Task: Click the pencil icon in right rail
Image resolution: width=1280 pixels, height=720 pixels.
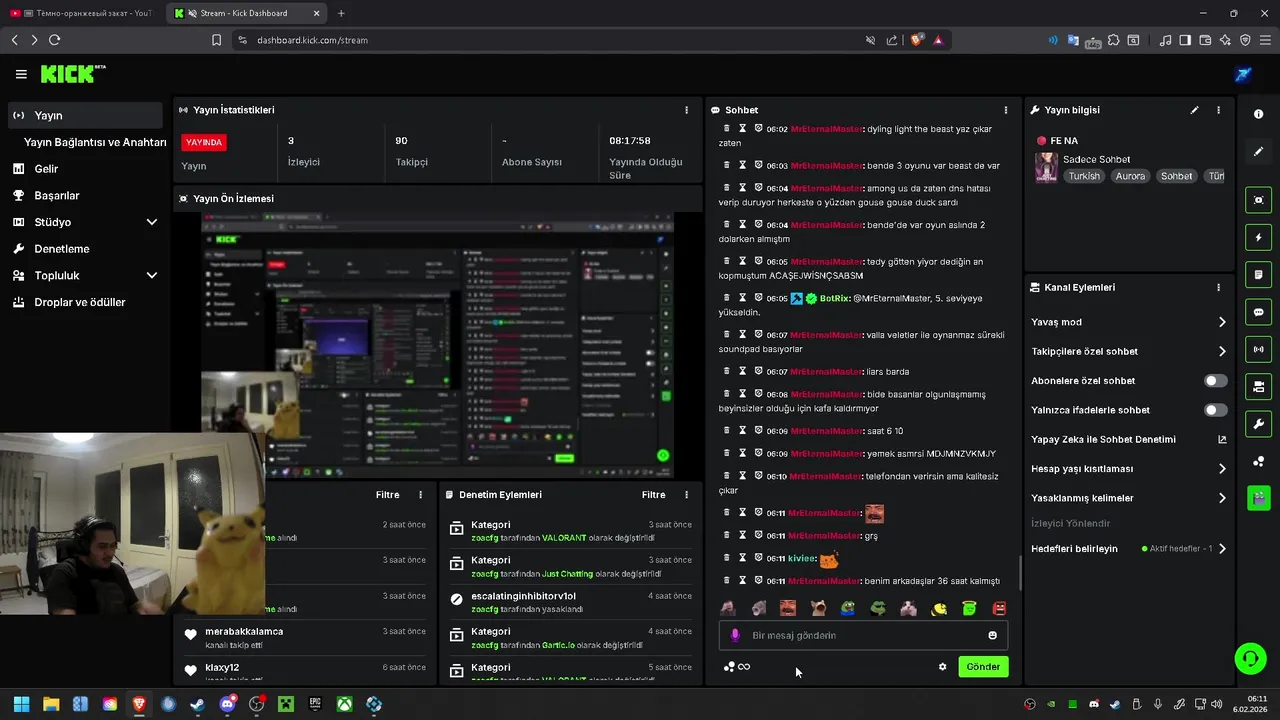Action: point(1258,151)
